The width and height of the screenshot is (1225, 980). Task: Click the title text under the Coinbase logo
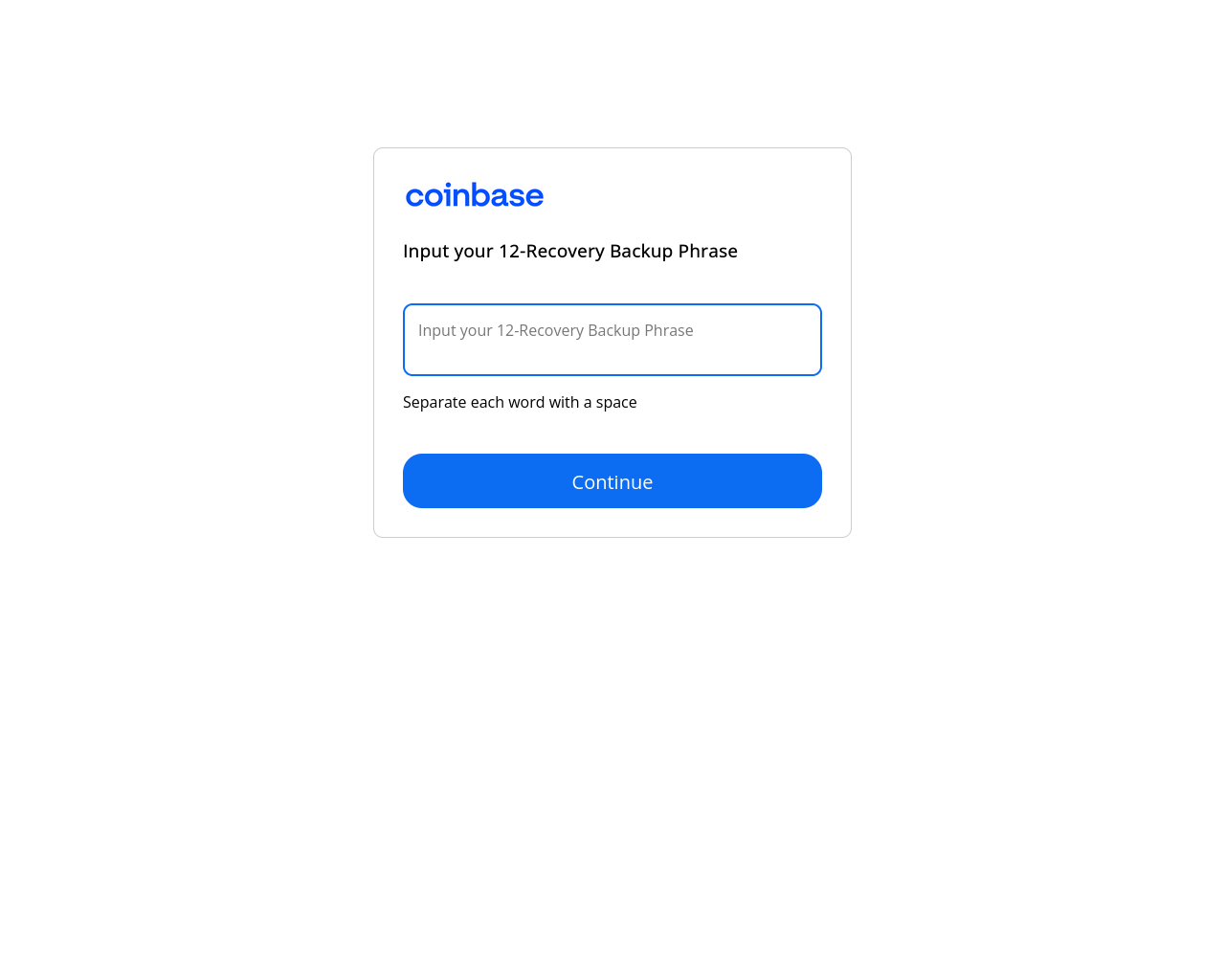[x=570, y=251]
